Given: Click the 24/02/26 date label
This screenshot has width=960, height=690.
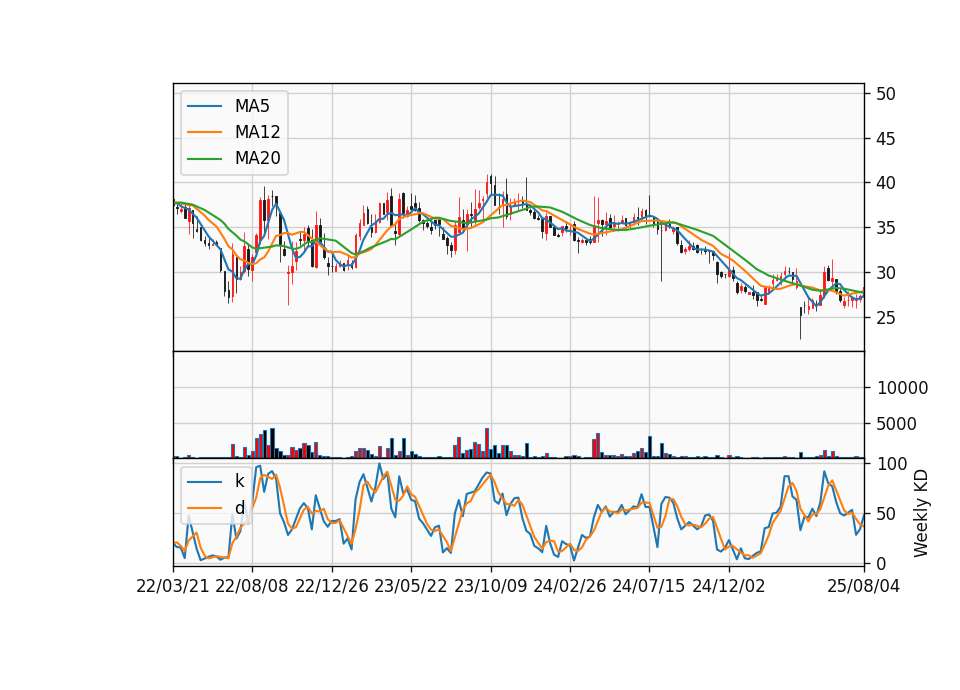Looking at the screenshot, I should point(570,586).
